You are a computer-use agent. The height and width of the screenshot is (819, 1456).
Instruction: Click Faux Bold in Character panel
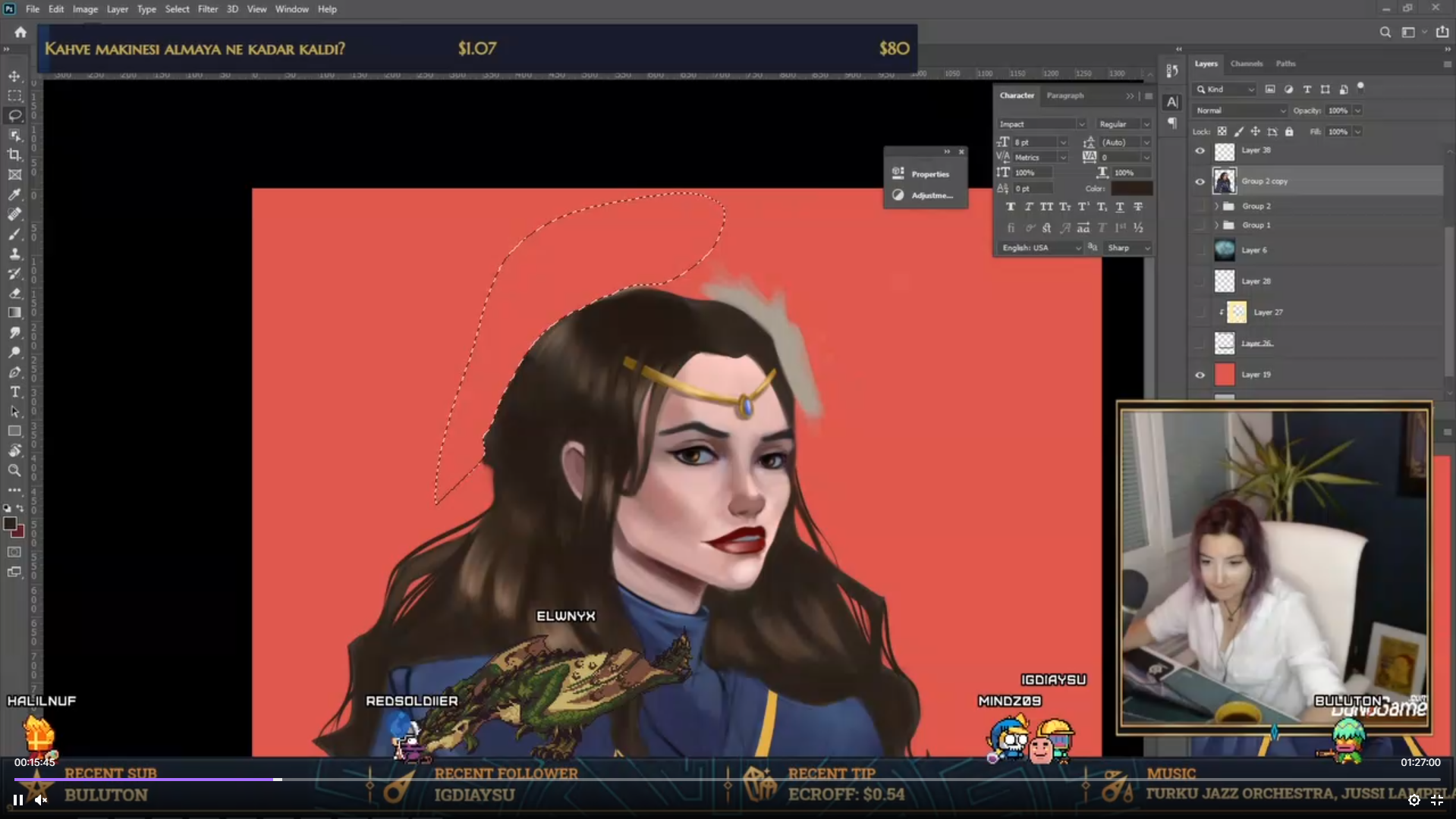pos(1010,206)
